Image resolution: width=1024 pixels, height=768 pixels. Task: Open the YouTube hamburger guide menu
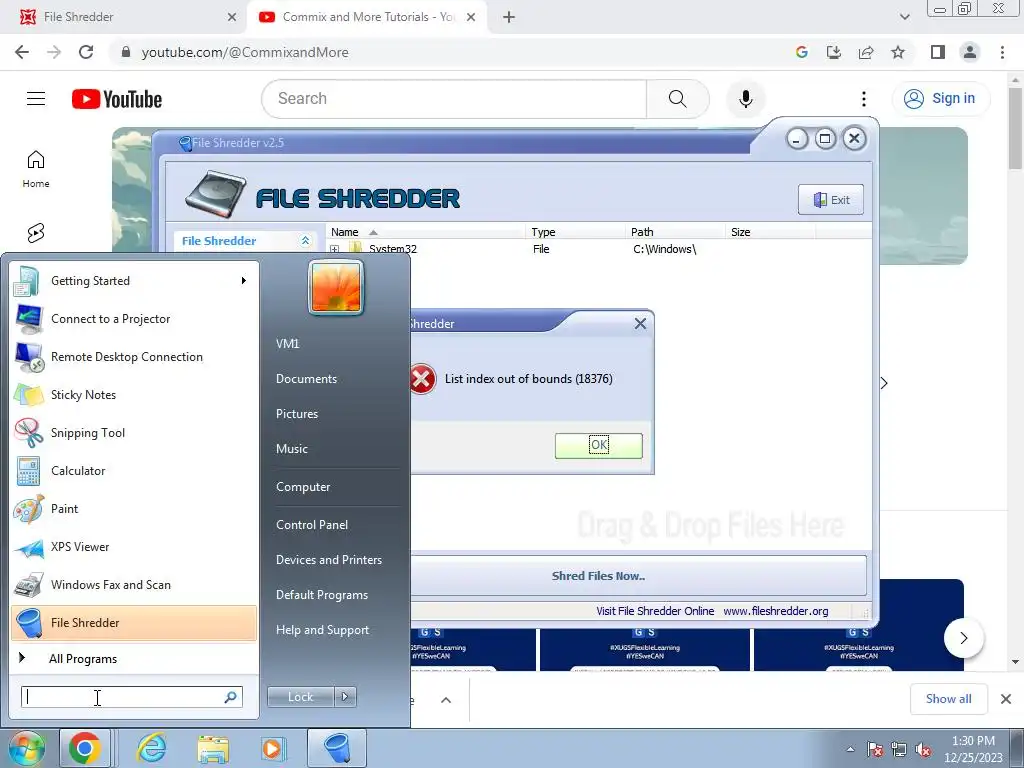(x=36, y=99)
